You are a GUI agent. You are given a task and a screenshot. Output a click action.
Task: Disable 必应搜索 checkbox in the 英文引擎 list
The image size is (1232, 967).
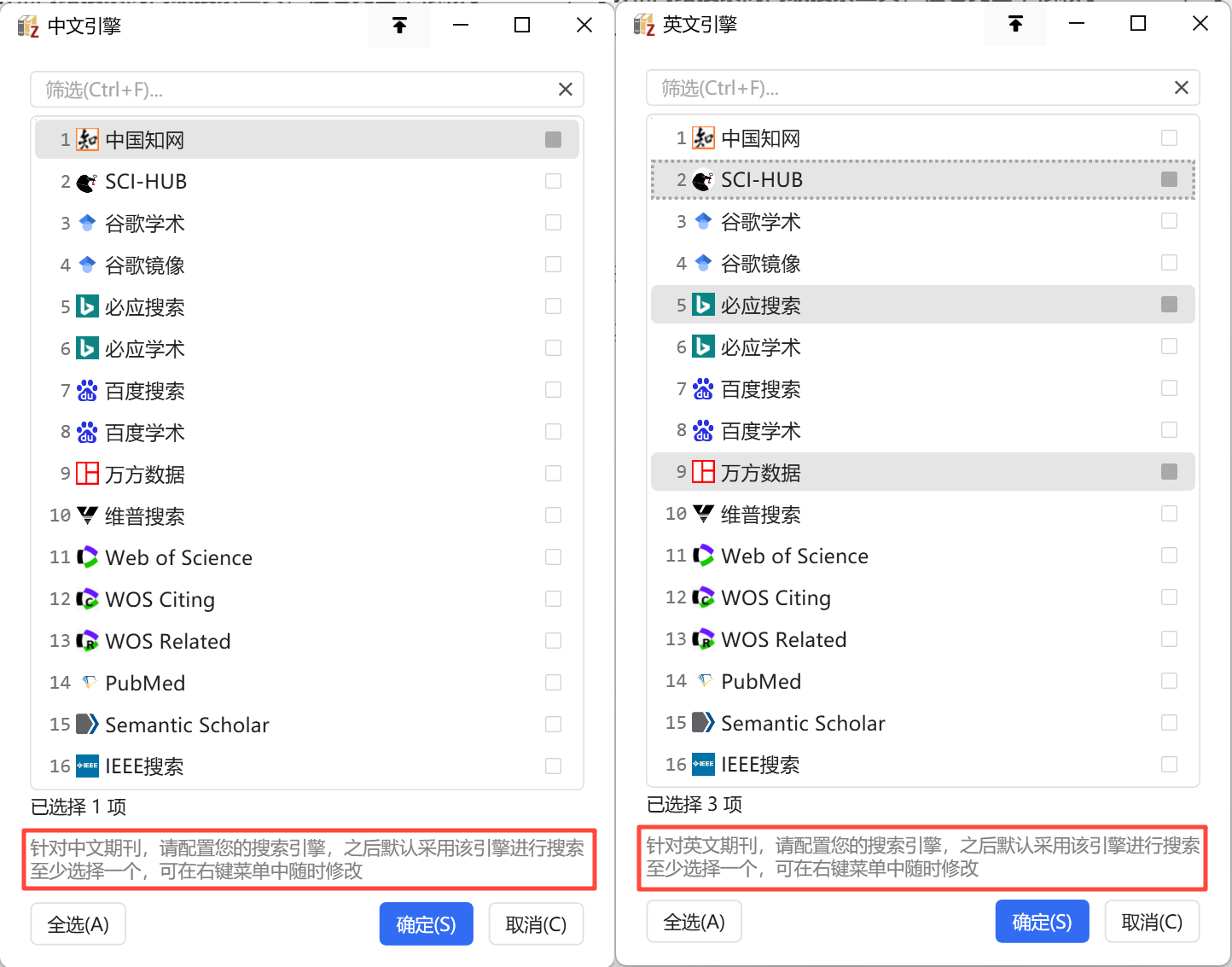coord(1169,305)
